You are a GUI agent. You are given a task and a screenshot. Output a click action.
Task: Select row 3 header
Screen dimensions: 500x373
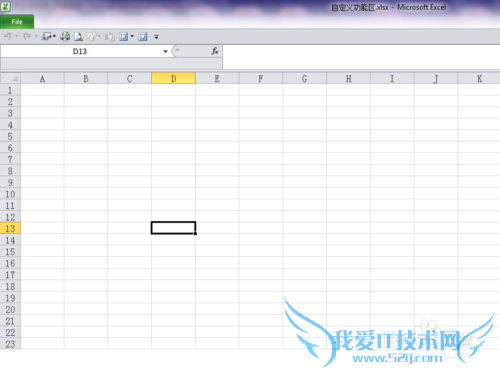(x=10, y=113)
